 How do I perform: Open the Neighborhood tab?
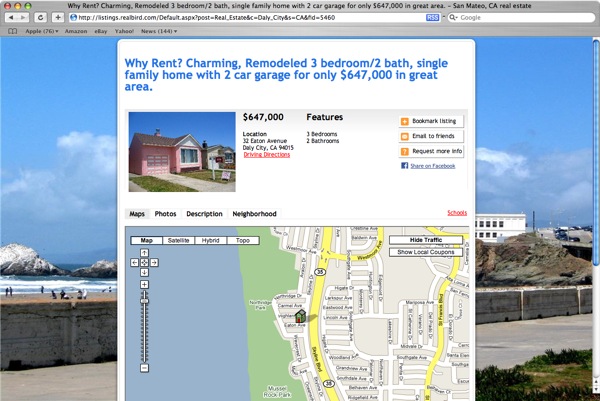pos(254,214)
